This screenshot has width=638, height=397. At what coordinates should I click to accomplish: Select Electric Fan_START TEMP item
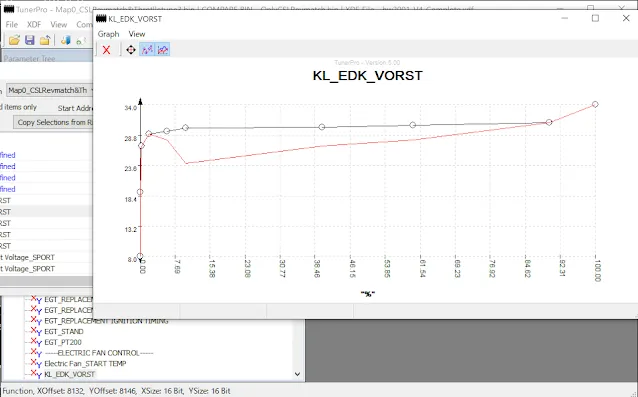pyautogui.click(x=85, y=363)
